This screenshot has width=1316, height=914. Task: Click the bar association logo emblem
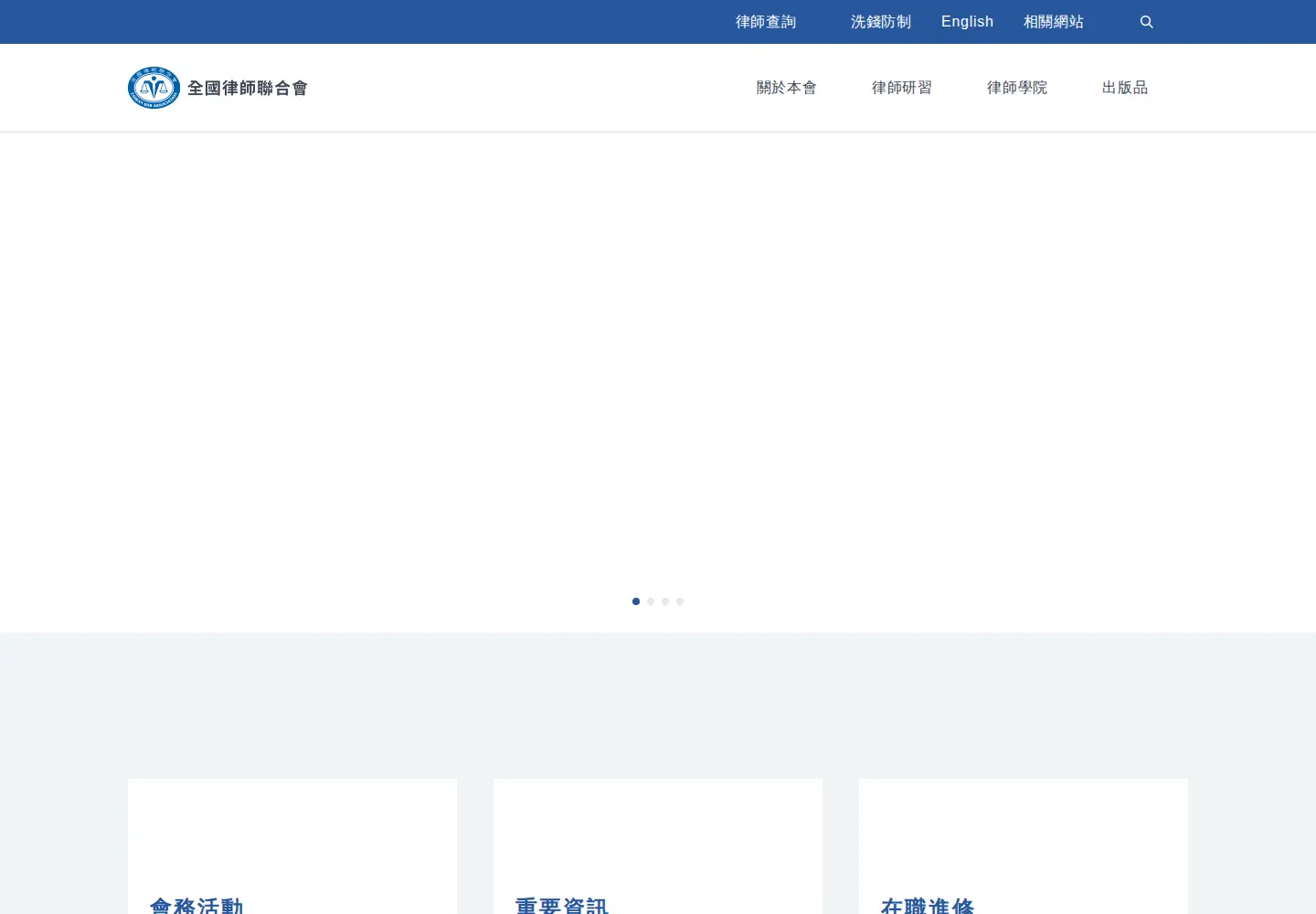point(154,88)
